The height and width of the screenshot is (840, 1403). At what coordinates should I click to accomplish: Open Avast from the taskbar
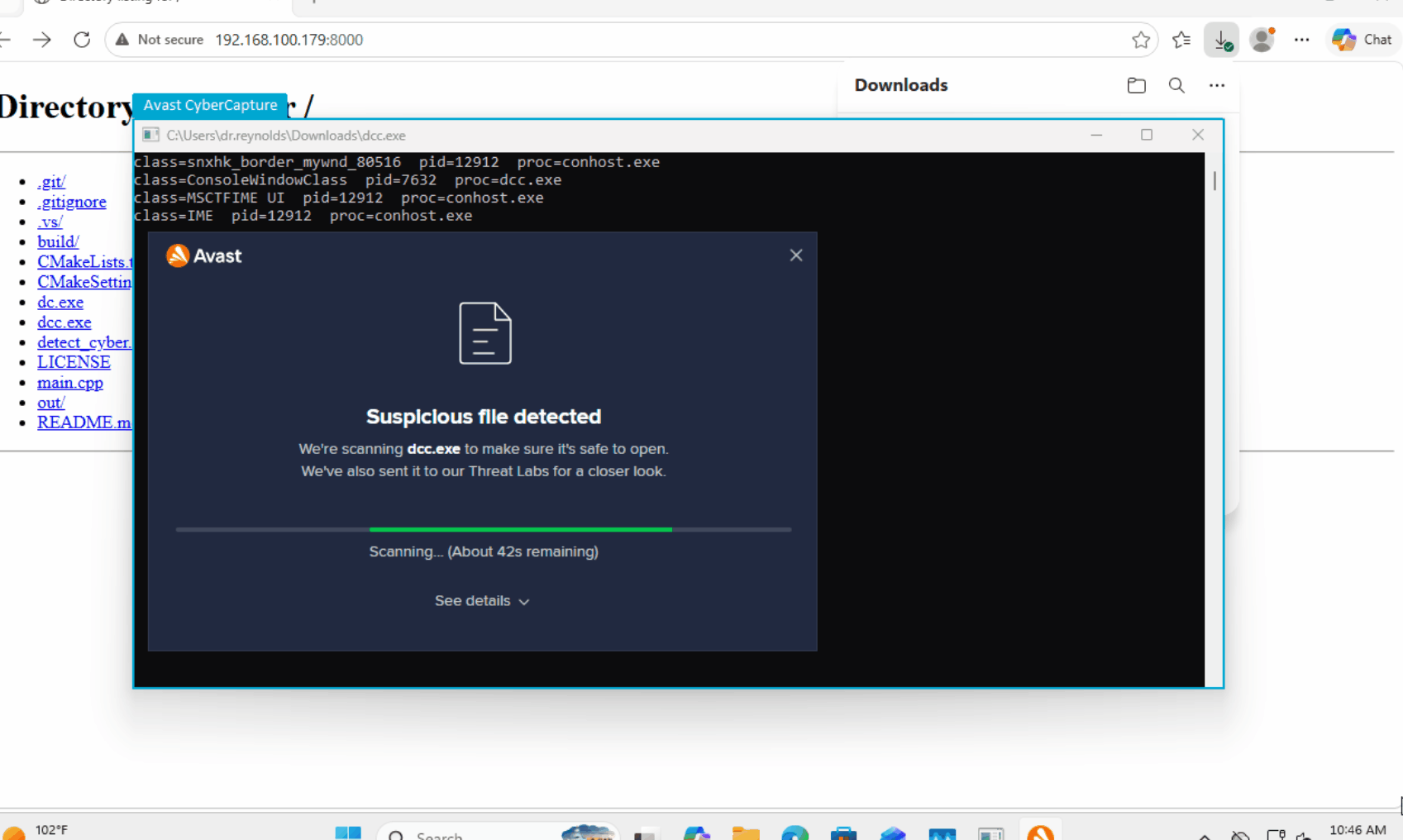coord(1040,832)
